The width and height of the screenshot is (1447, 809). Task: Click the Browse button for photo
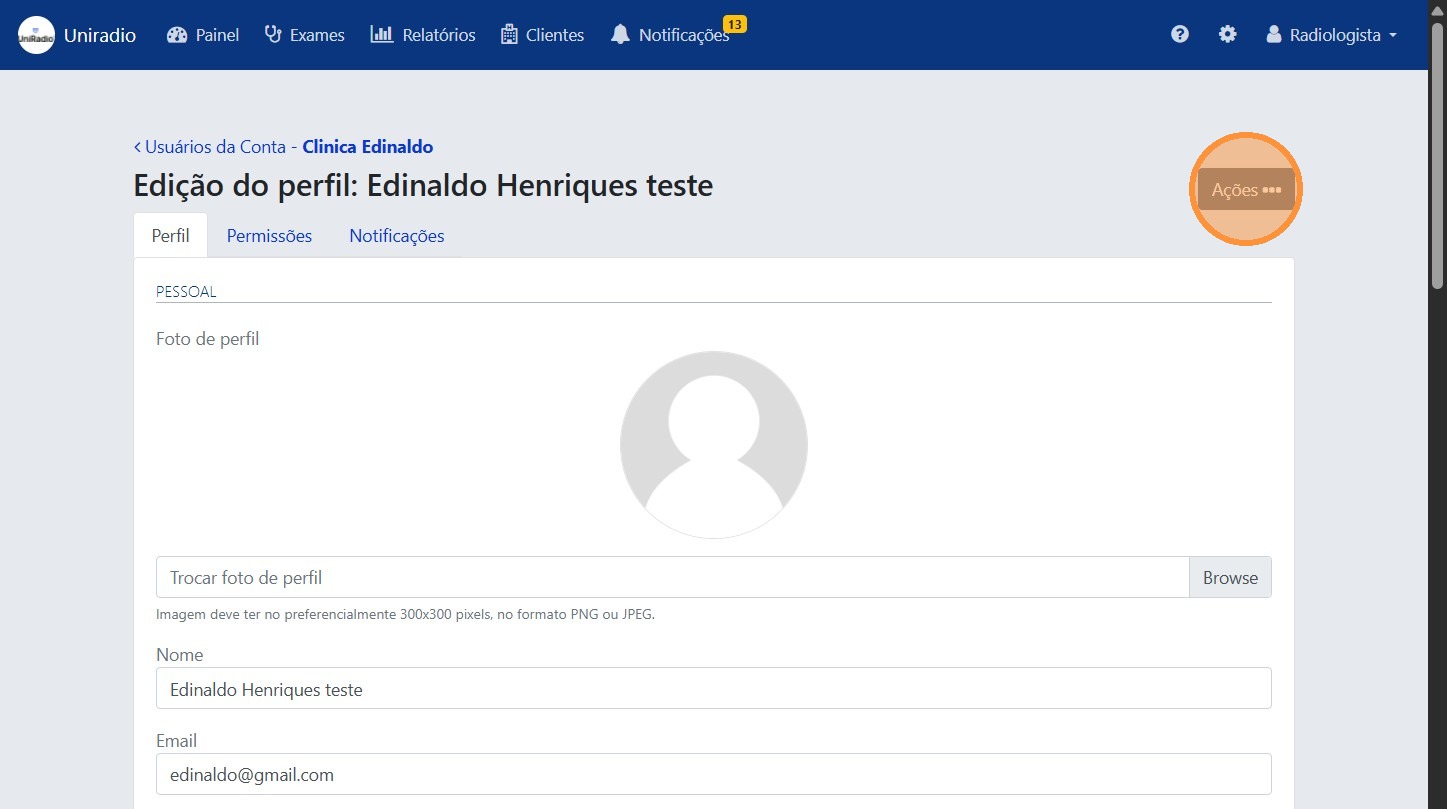[x=1230, y=577]
